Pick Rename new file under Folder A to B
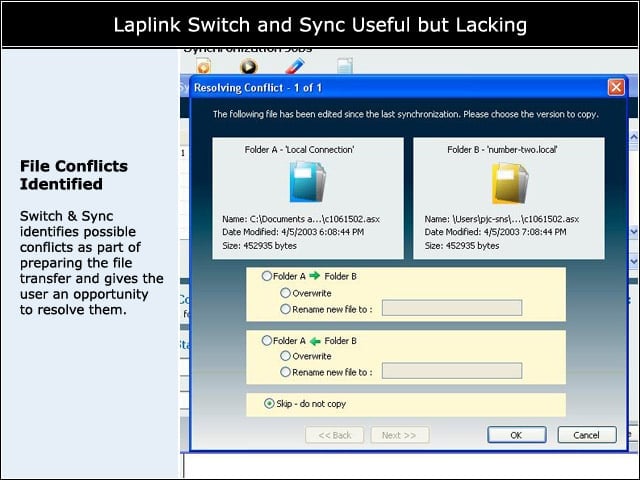 tap(285, 309)
